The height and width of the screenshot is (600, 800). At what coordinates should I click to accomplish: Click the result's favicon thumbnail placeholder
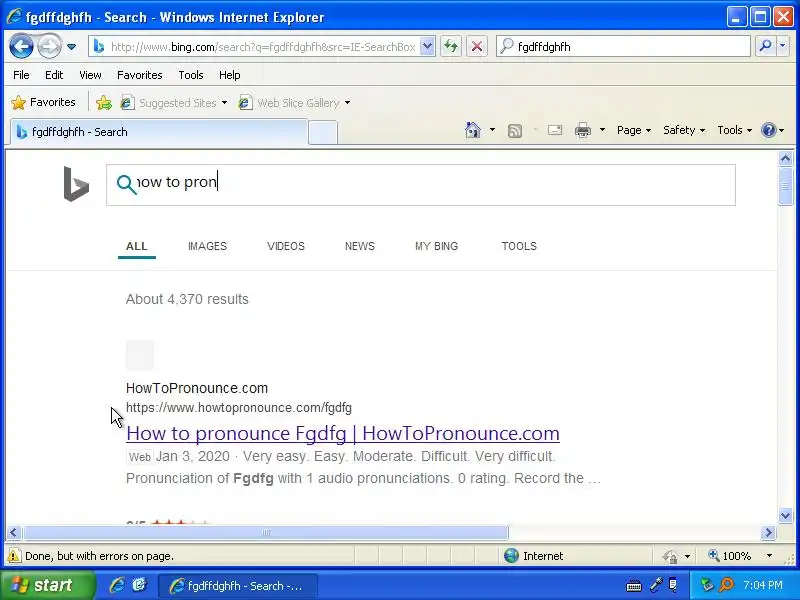(140, 355)
